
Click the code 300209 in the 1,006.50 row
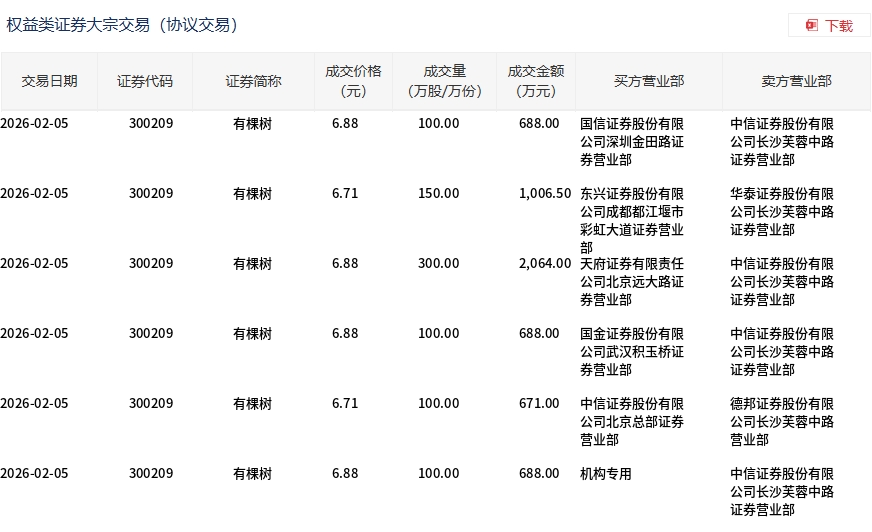(151, 193)
